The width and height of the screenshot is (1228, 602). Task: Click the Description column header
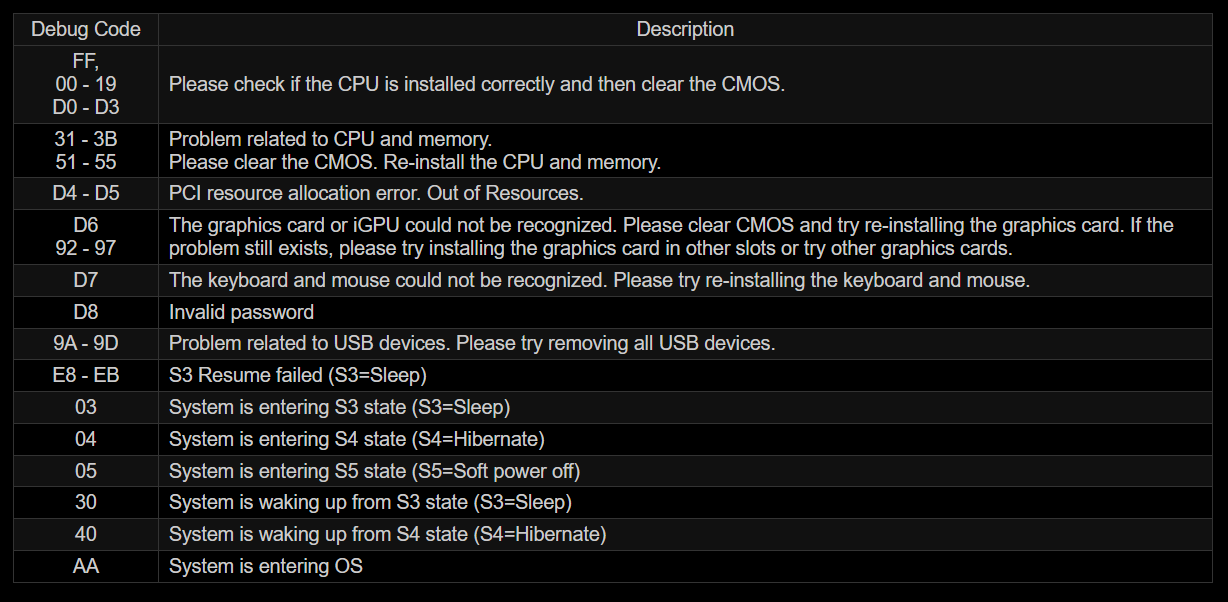(x=685, y=29)
